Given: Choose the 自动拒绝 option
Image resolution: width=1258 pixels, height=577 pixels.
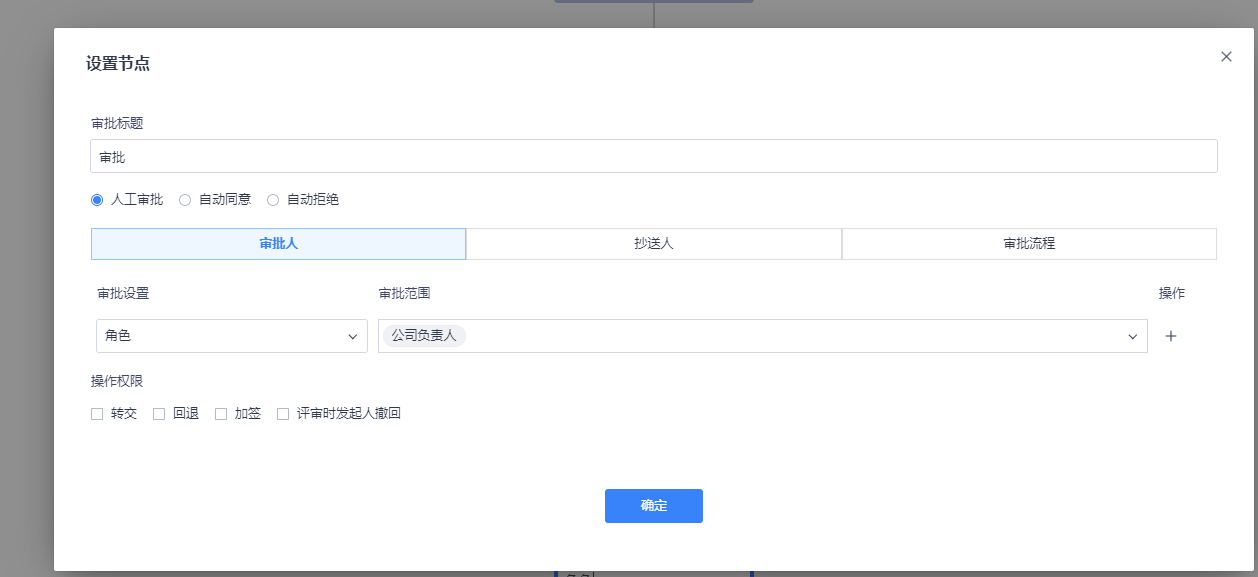Looking at the screenshot, I should pos(273,199).
